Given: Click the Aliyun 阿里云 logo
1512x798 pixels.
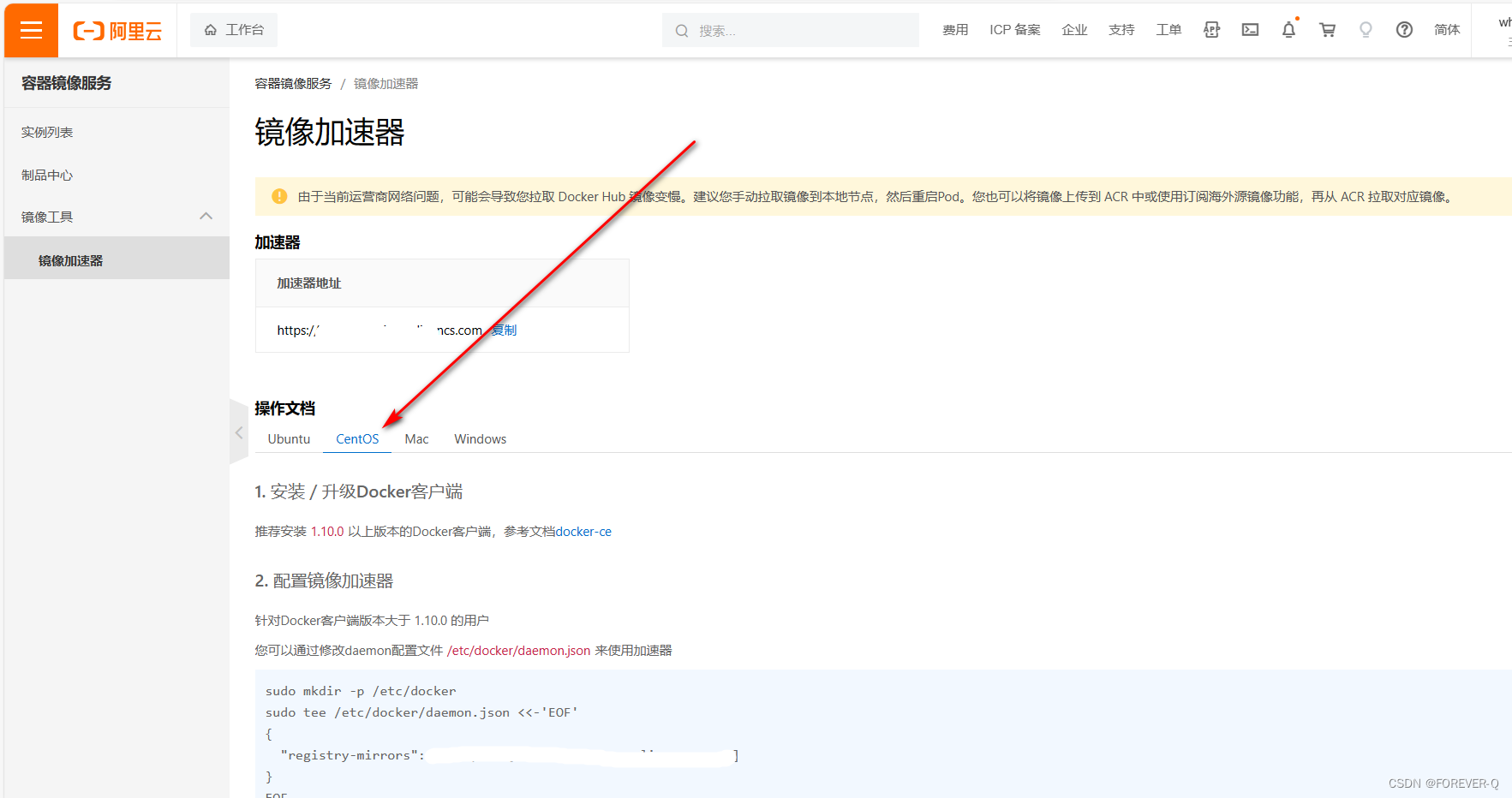Looking at the screenshot, I should pos(117,31).
